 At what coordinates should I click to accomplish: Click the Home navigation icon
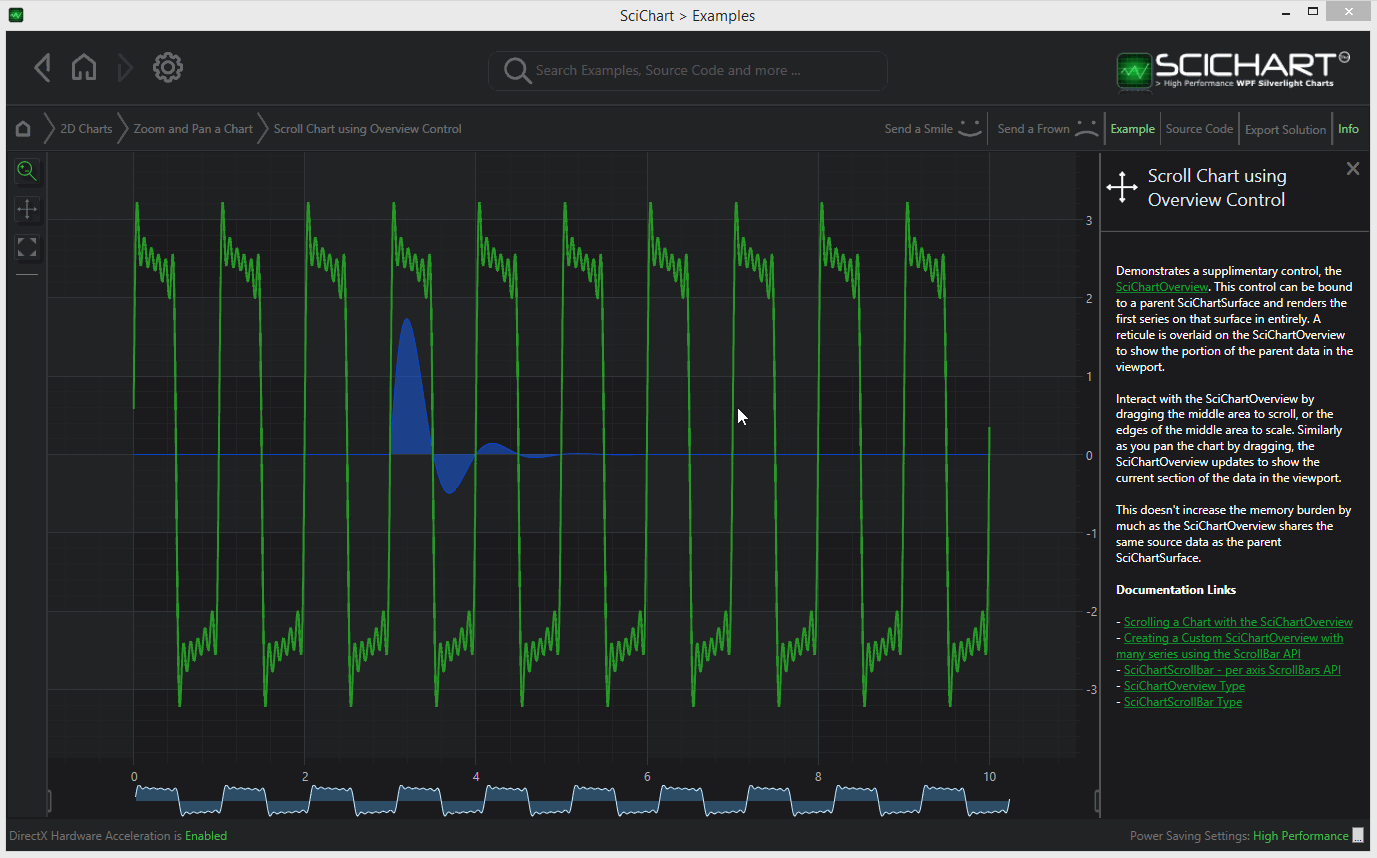84,67
